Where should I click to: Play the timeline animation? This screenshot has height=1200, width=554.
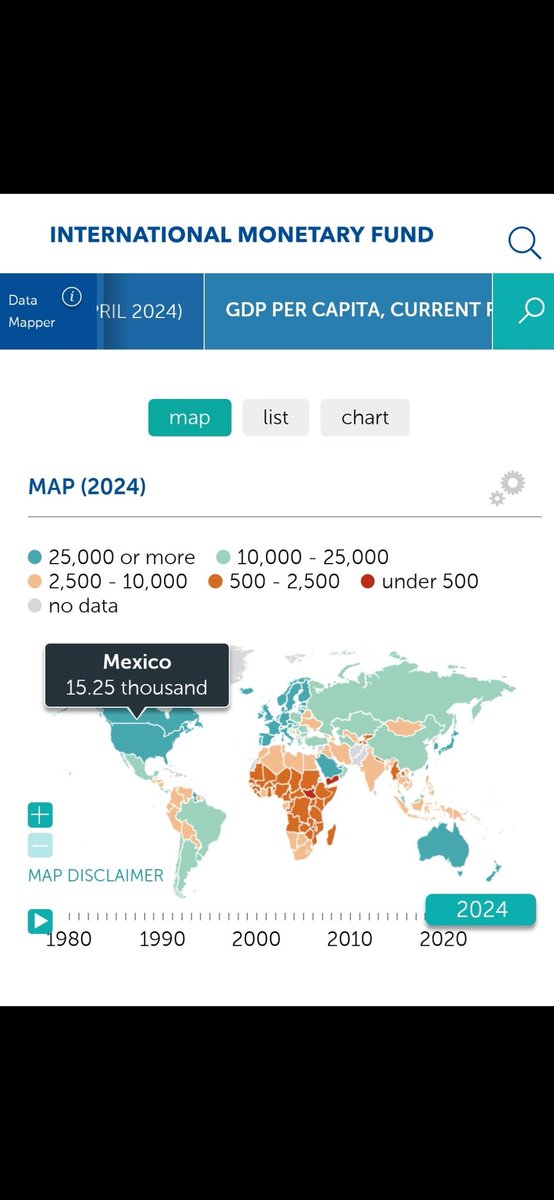40,920
